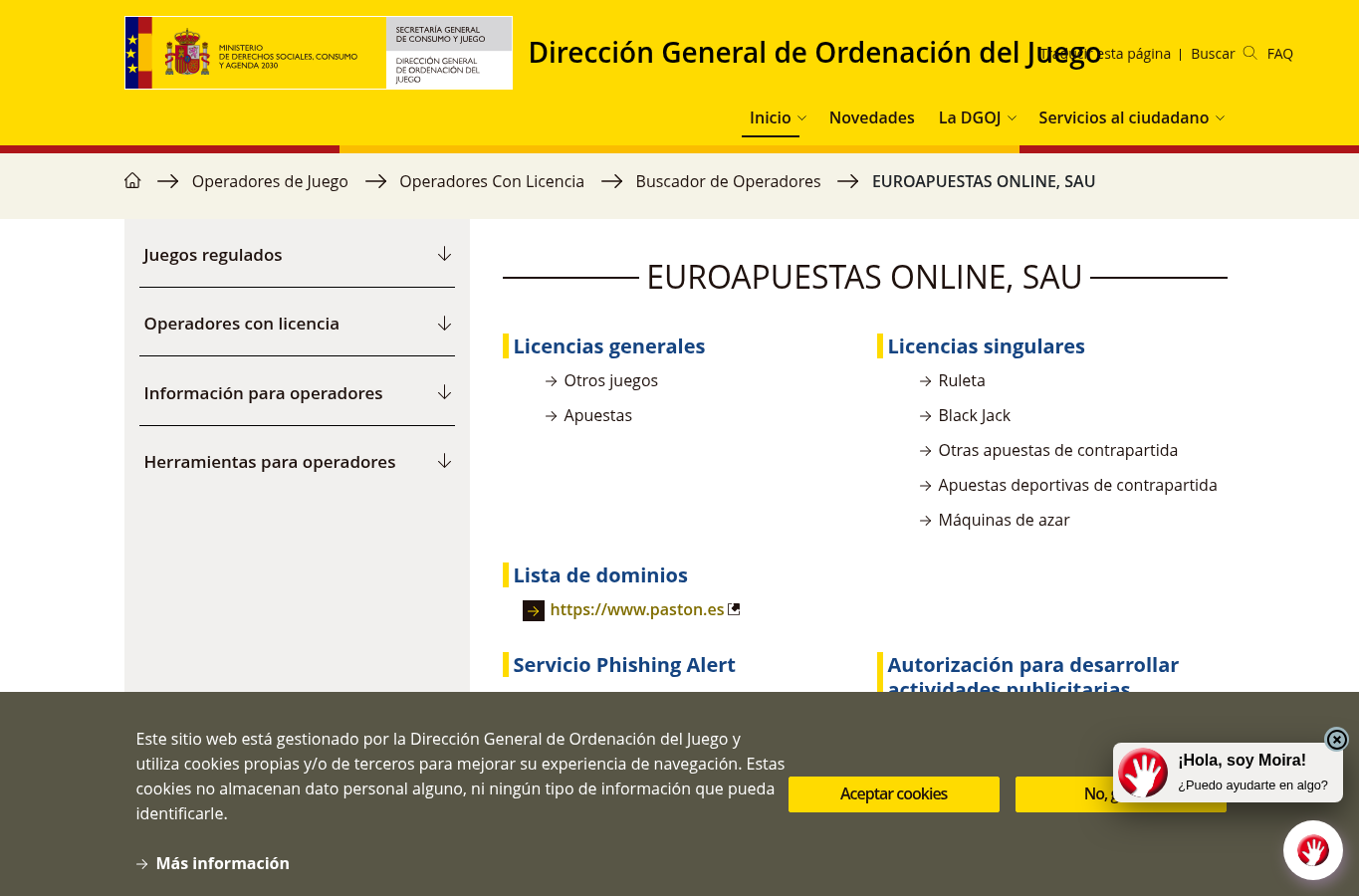Image resolution: width=1359 pixels, height=896 pixels.
Task: Click external link icon after paston.es
Action: [x=735, y=609]
